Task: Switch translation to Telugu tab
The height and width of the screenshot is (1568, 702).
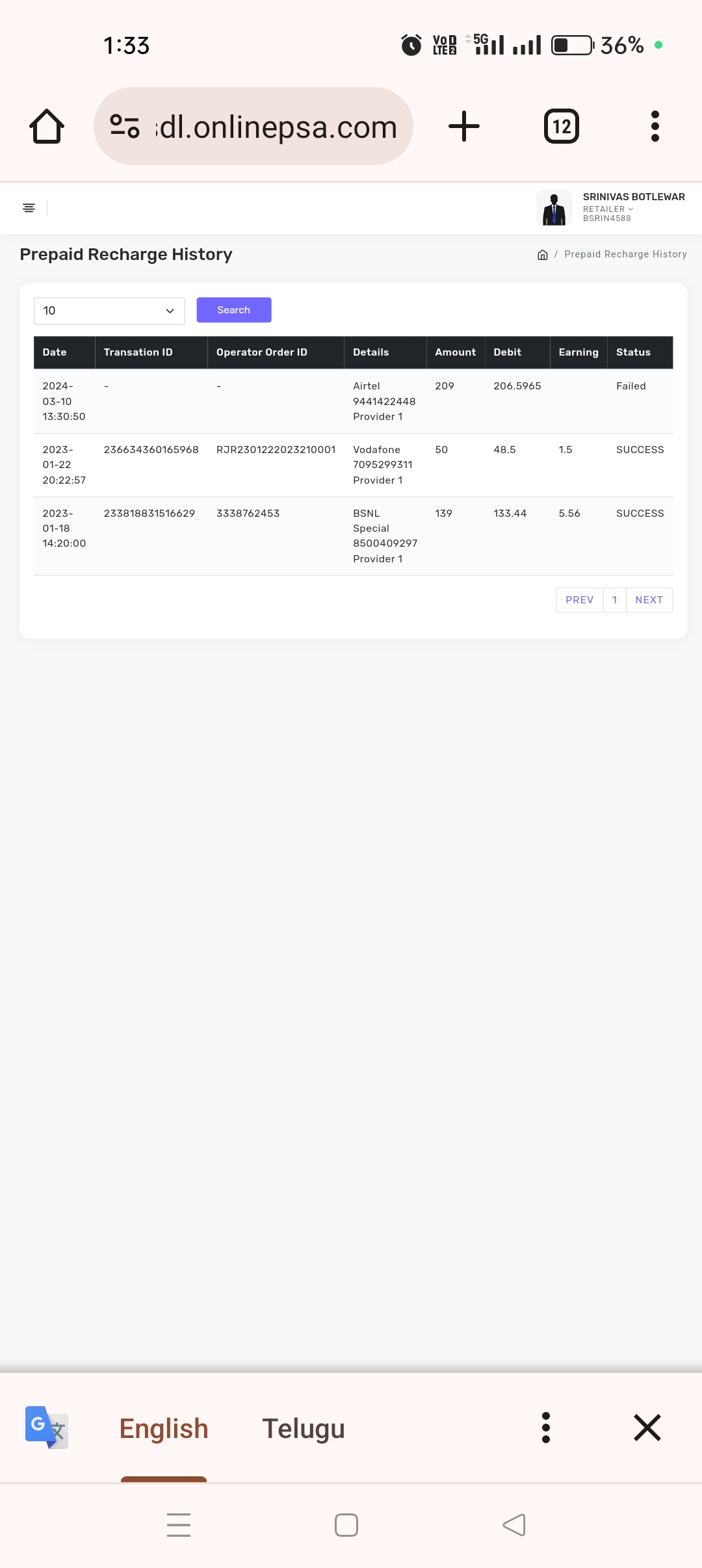Action: pos(303,1429)
